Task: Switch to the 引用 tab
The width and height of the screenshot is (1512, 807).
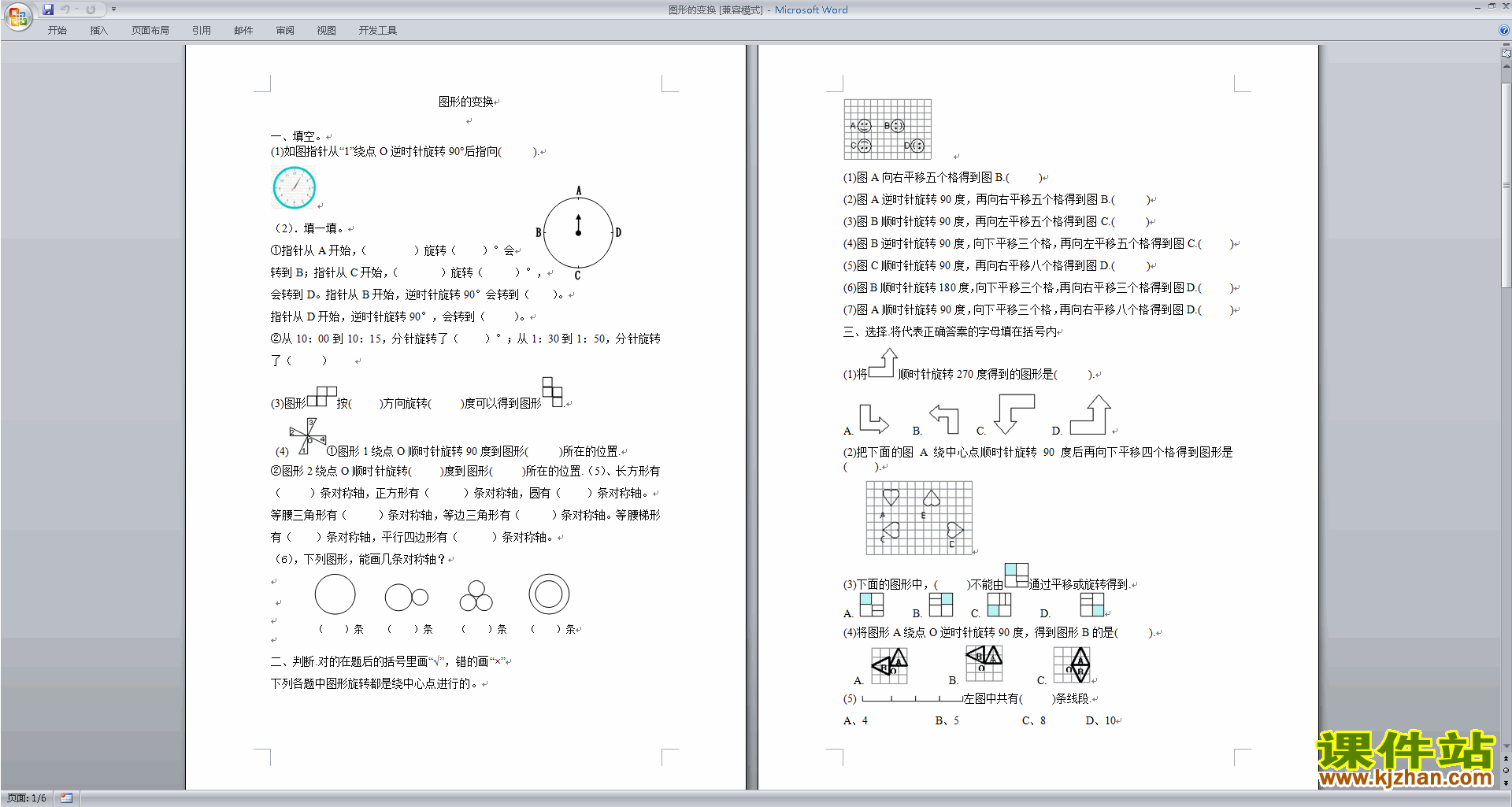Action: (x=202, y=31)
